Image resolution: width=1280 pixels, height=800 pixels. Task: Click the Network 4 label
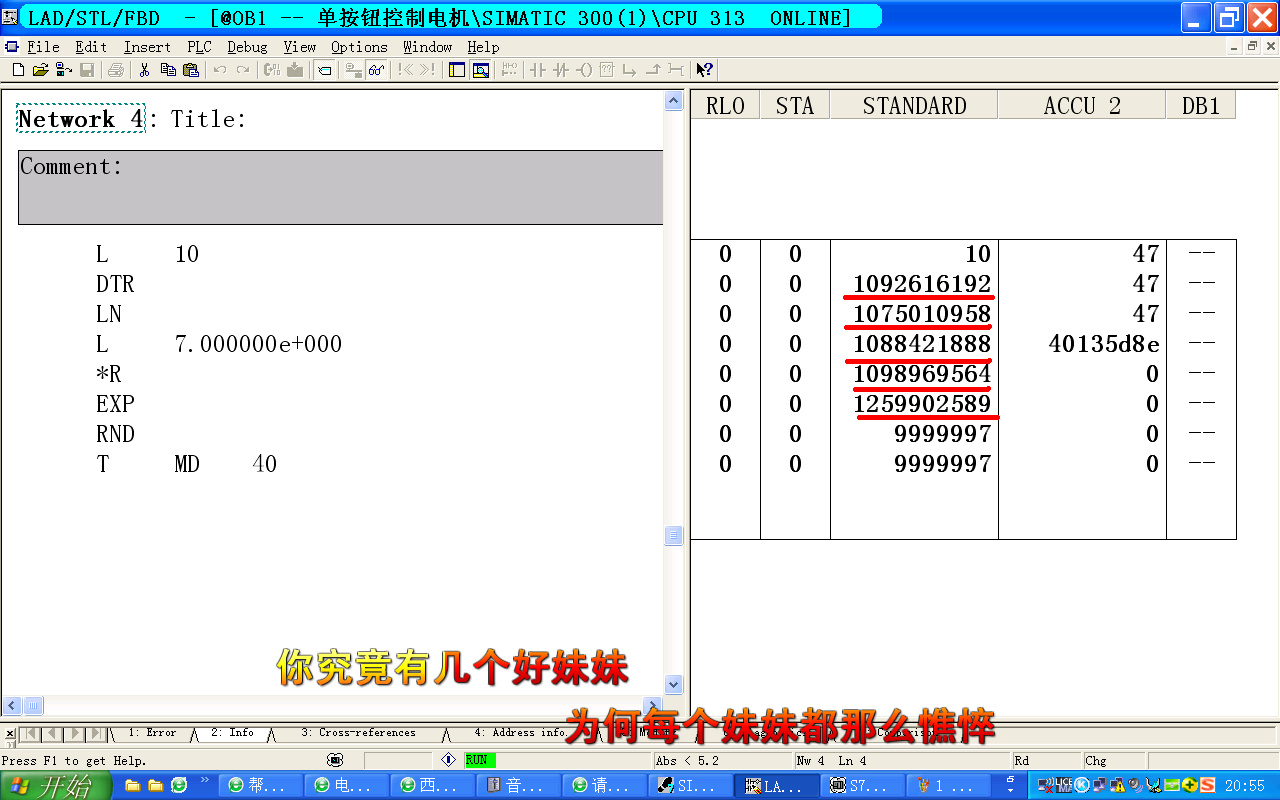80,119
